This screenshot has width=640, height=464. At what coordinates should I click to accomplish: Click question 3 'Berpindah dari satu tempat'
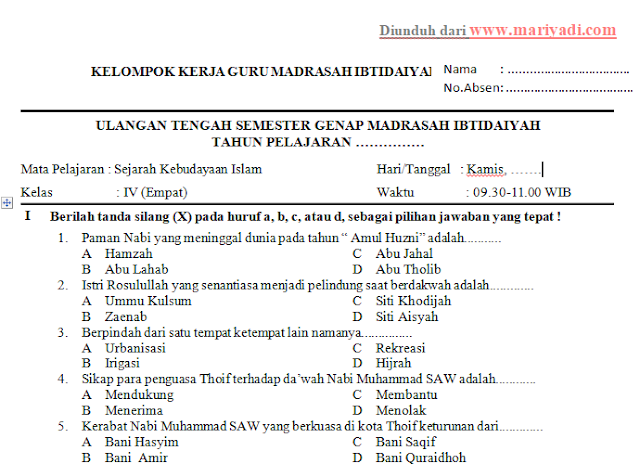tap(247, 333)
